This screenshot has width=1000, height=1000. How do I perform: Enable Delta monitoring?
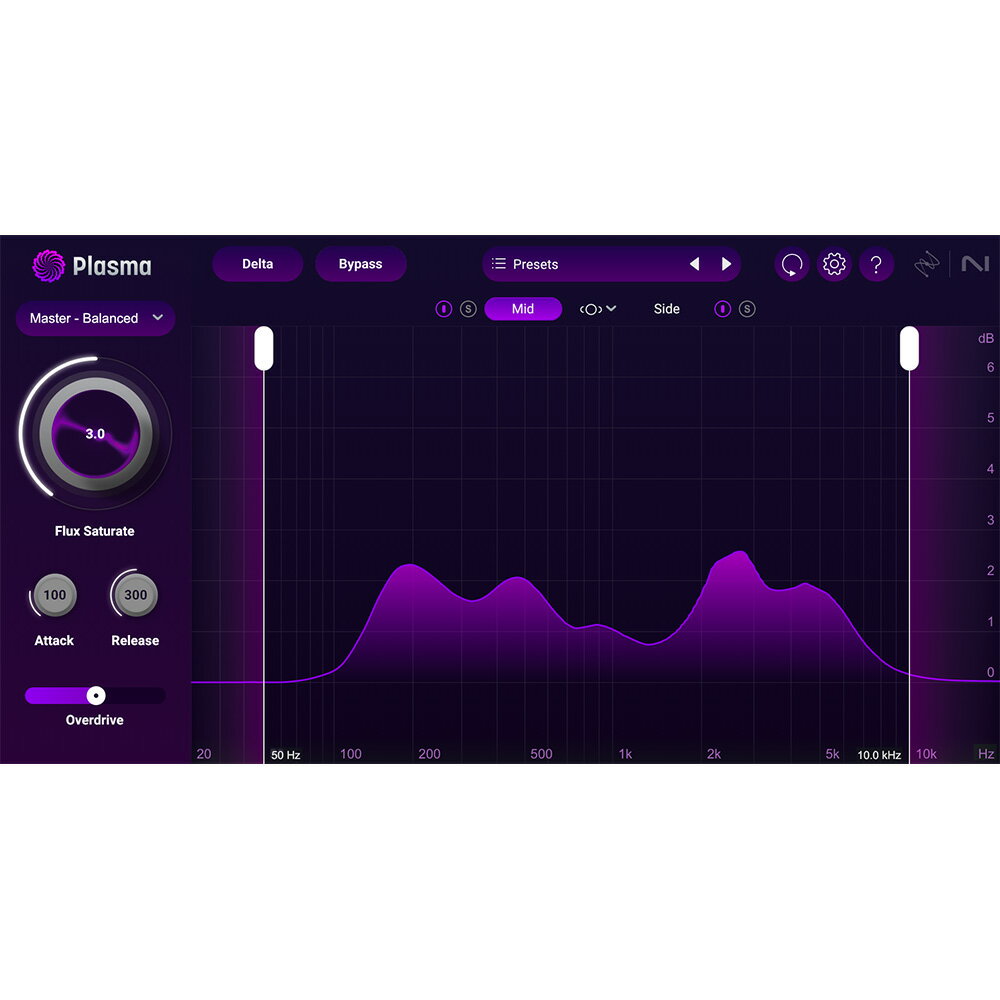[257, 264]
